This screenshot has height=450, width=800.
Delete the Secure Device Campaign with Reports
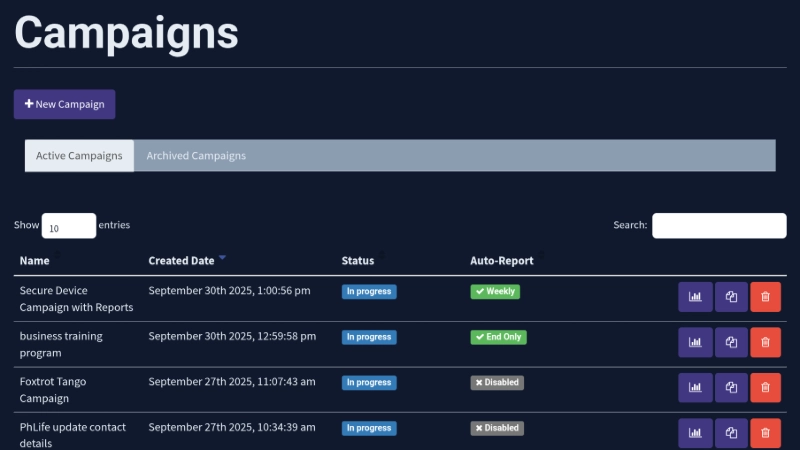tap(765, 296)
